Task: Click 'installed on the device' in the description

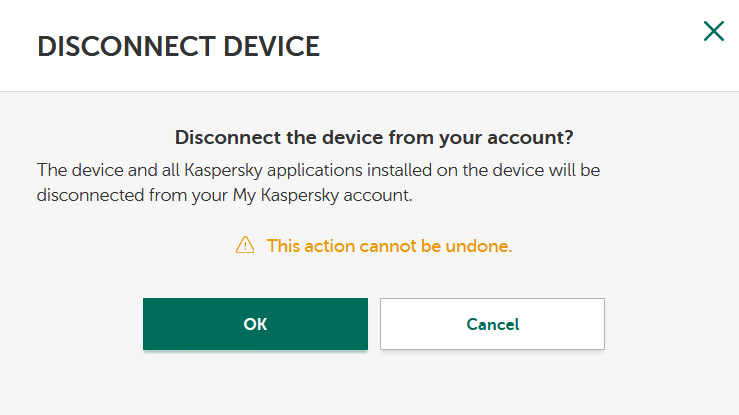Action: 455,170
